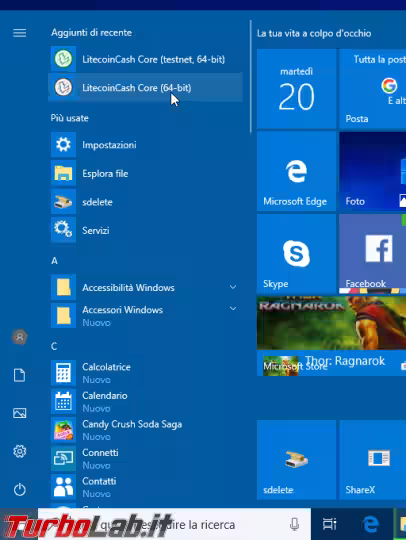Click the 'Più usate' heading
The width and height of the screenshot is (406, 540).
point(70,118)
